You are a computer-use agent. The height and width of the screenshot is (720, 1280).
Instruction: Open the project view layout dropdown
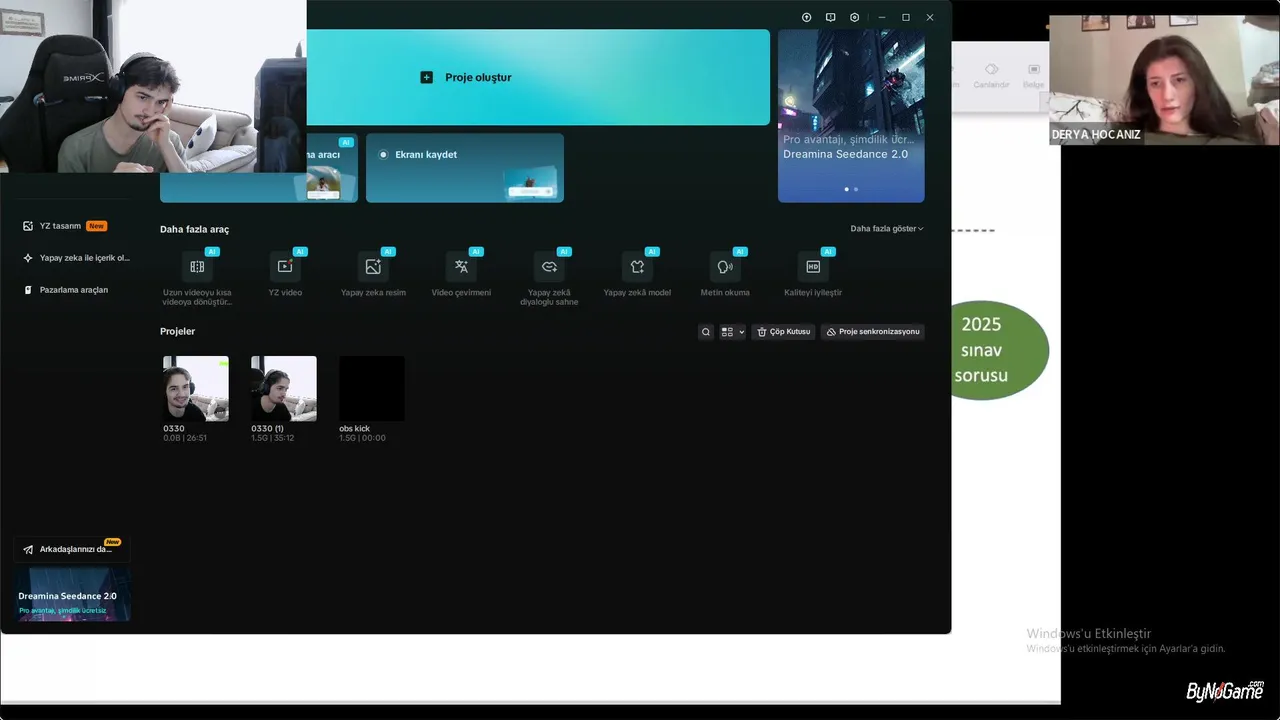pos(733,332)
